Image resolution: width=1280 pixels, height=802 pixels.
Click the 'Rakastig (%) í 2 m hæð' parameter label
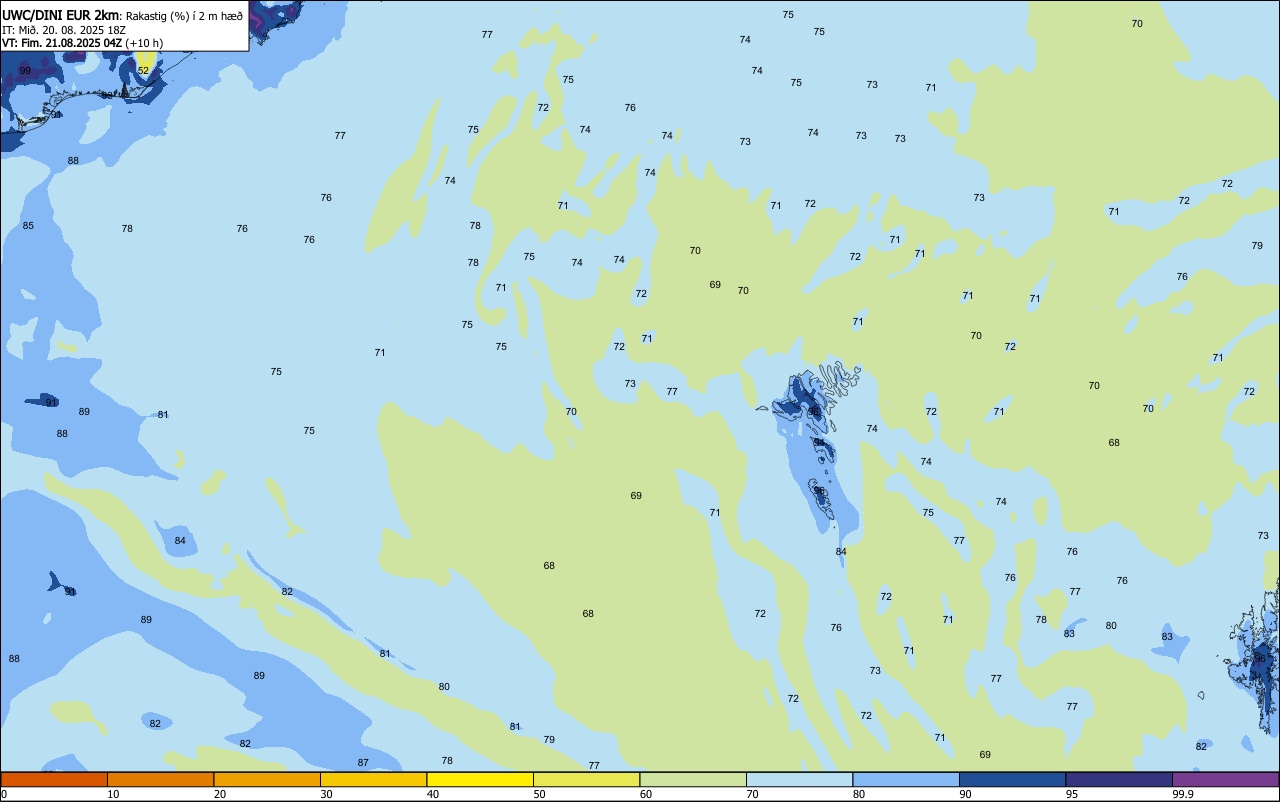pos(184,16)
